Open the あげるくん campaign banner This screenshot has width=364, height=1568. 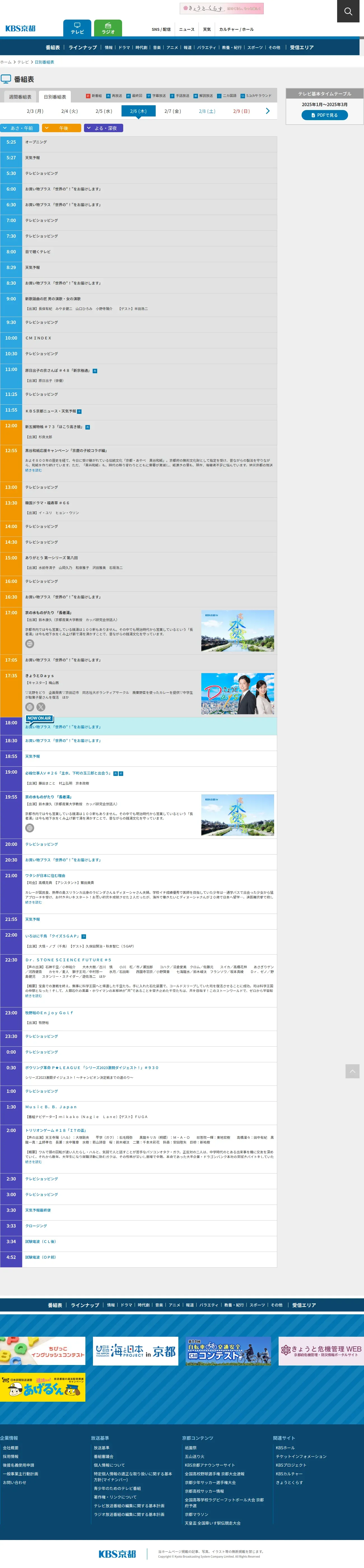[x=43, y=1387]
